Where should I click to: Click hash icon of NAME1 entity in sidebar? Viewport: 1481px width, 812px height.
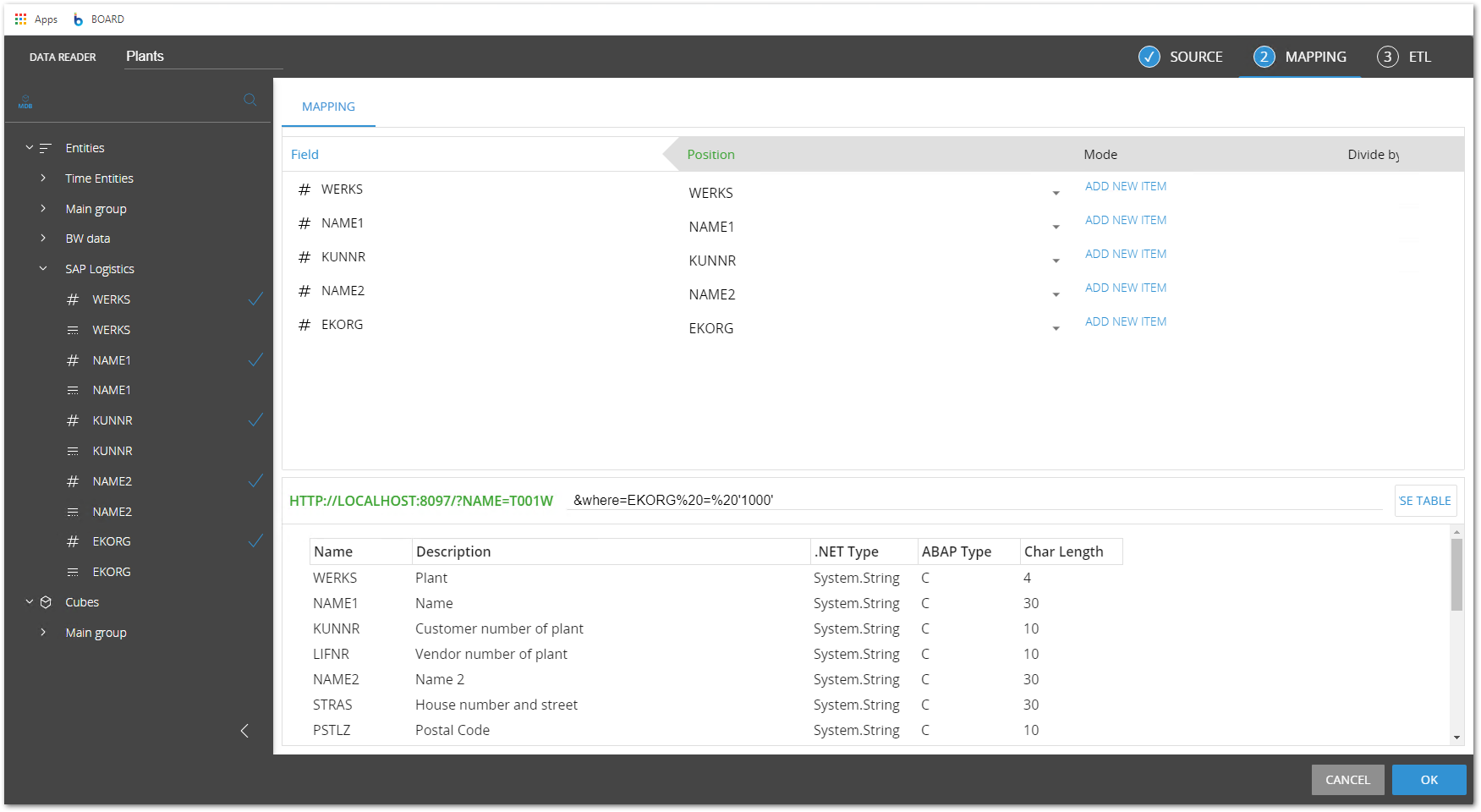tap(73, 360)
